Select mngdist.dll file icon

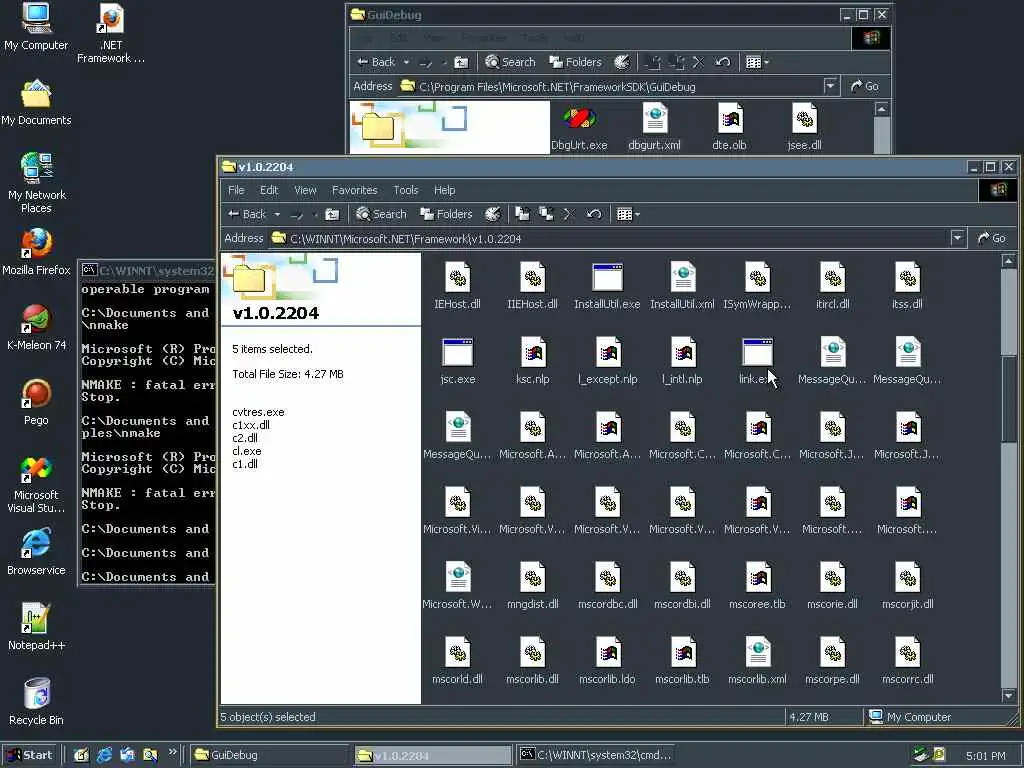(x=533, y=577)
